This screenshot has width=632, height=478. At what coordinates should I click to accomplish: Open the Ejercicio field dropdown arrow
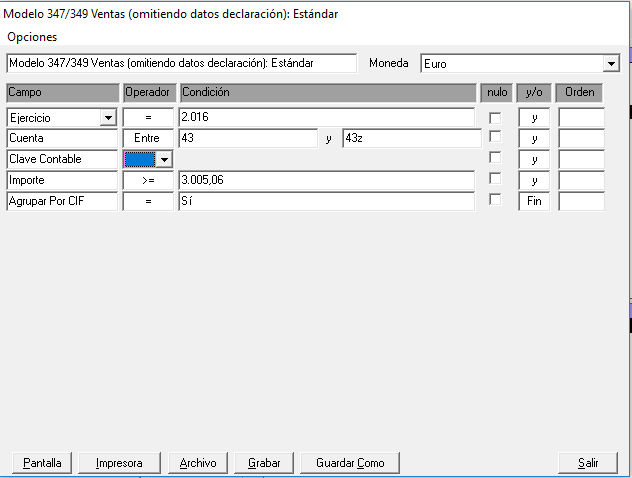(108, 118)
